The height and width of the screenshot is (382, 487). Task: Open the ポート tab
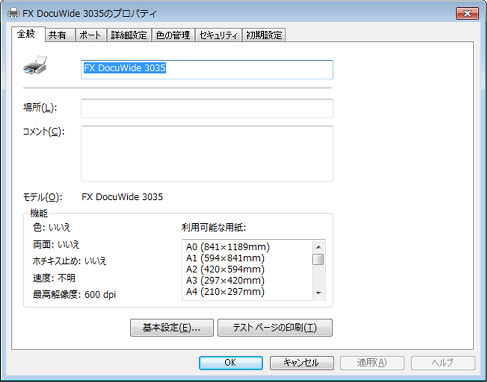click(x=90, y=35)
